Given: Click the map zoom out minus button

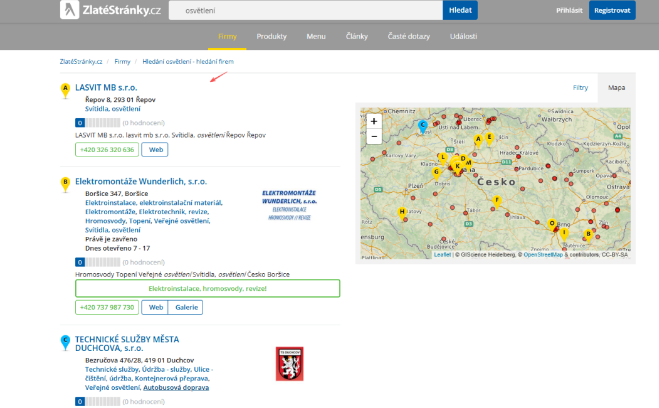Looking at the screenshot, I should (374, 135).
